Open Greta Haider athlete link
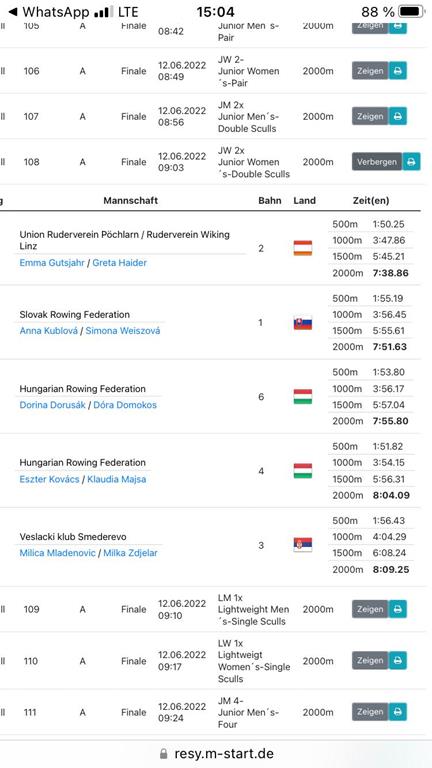This screenshot has width=432, height=768. 120,263
